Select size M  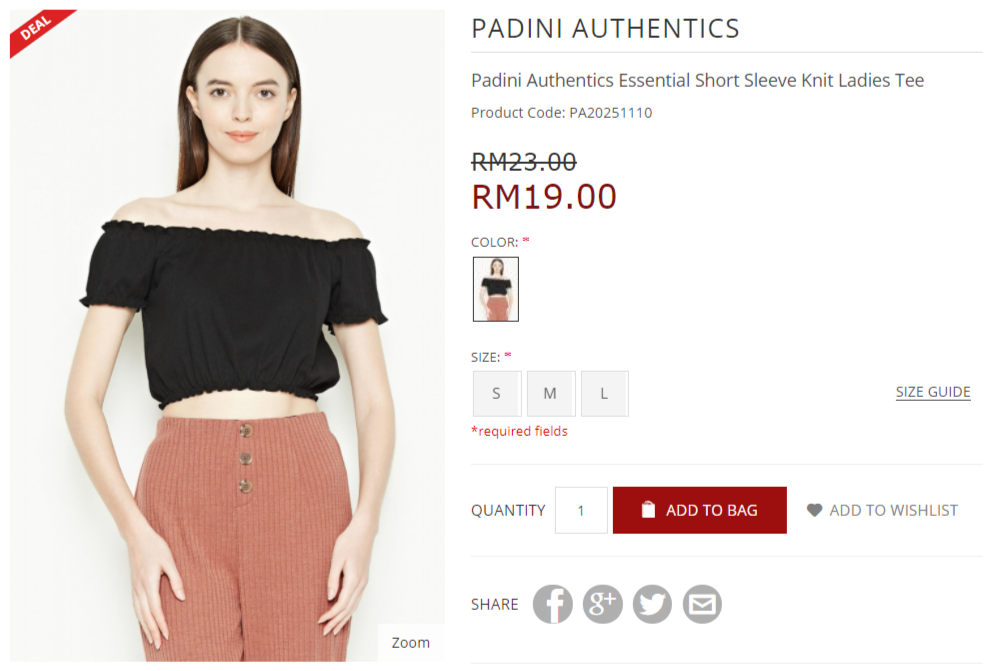tap(551, 394)
